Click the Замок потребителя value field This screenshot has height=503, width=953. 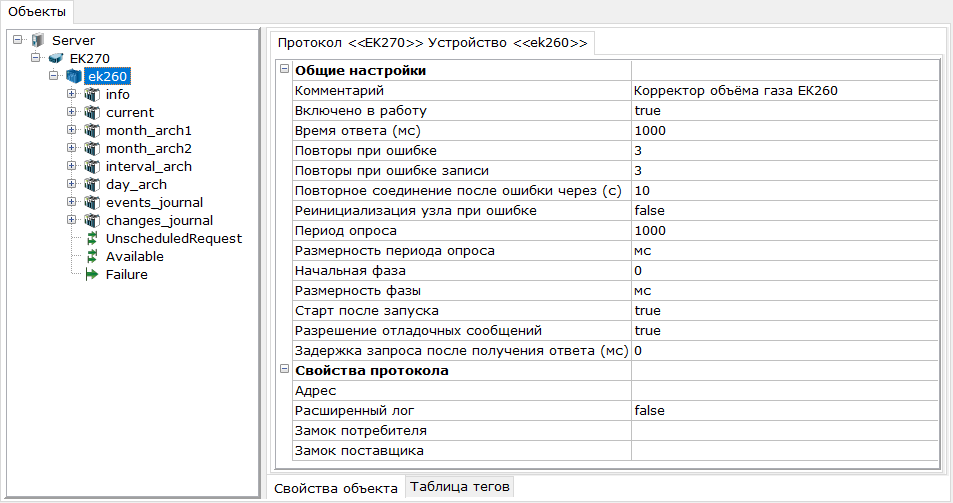point(785,431)
